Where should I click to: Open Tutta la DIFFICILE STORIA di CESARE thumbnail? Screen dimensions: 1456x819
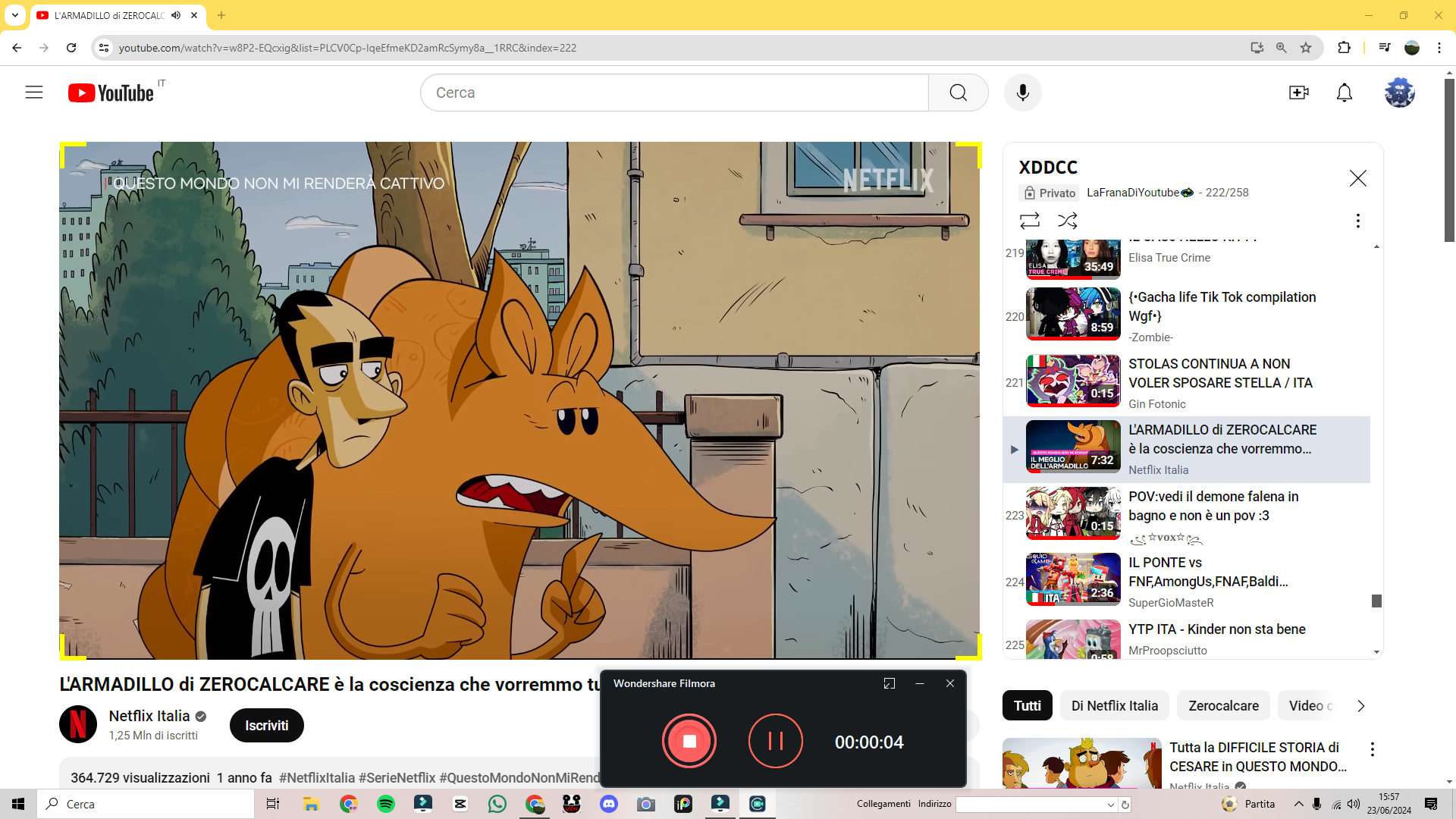[1082, 763]
